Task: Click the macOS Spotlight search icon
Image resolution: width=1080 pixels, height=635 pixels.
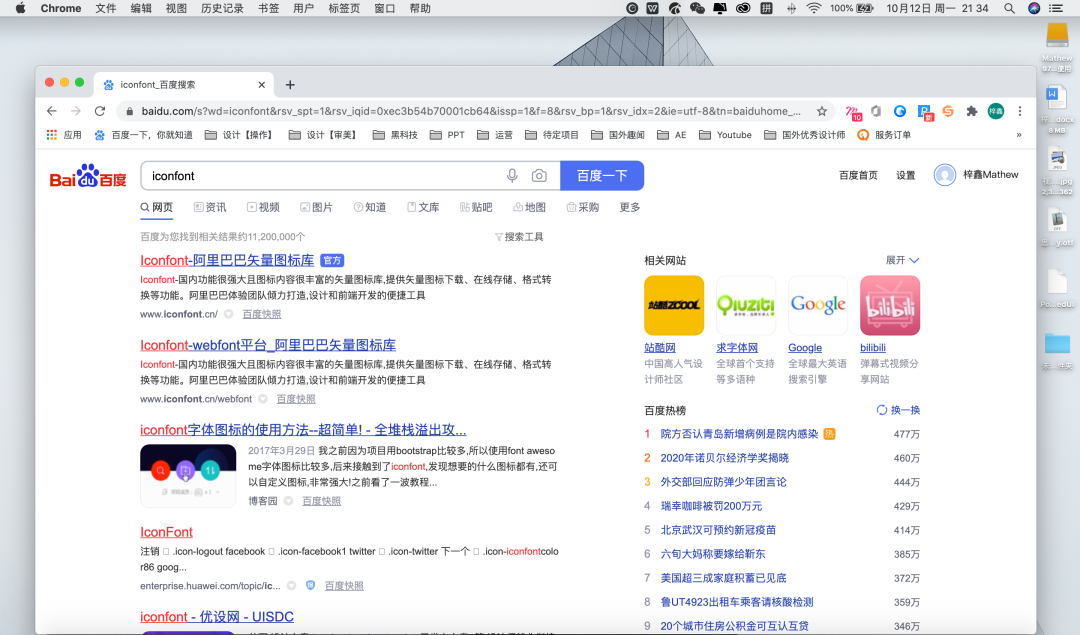Action: tap(1009, 8)
